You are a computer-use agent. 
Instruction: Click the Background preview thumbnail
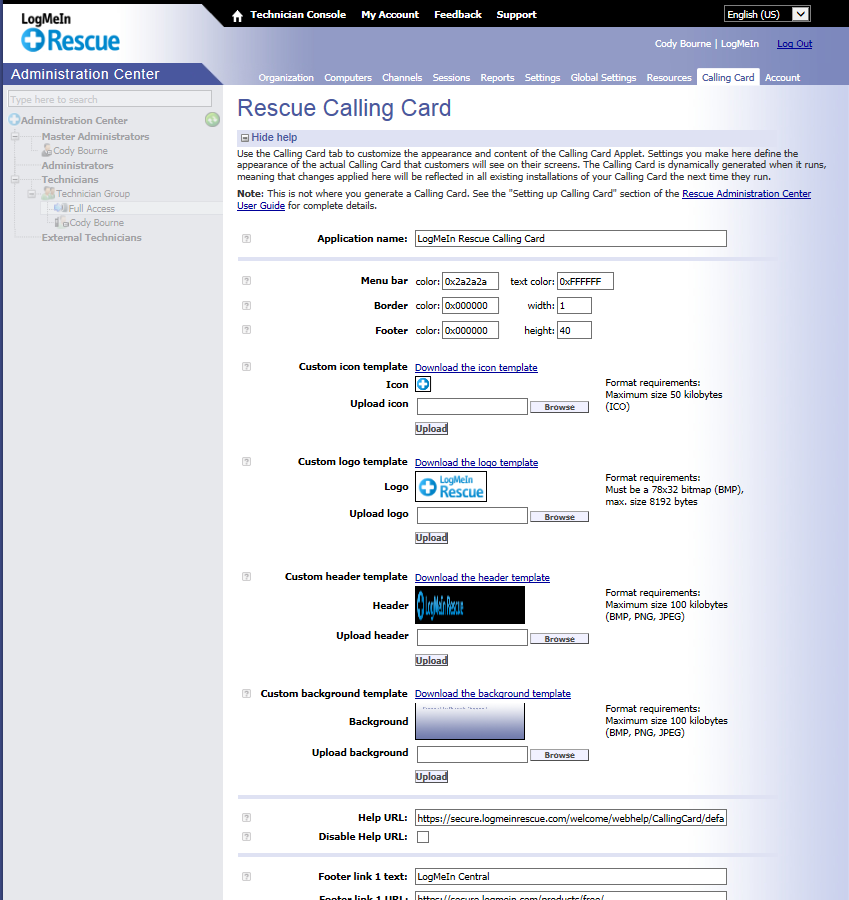point(470,721)
